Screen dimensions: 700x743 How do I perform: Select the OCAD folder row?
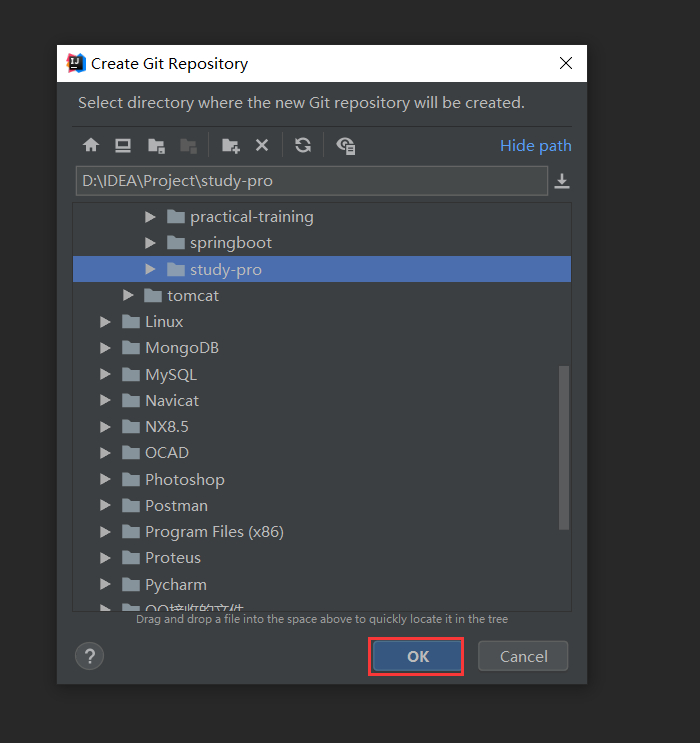(x=322, y=453)
